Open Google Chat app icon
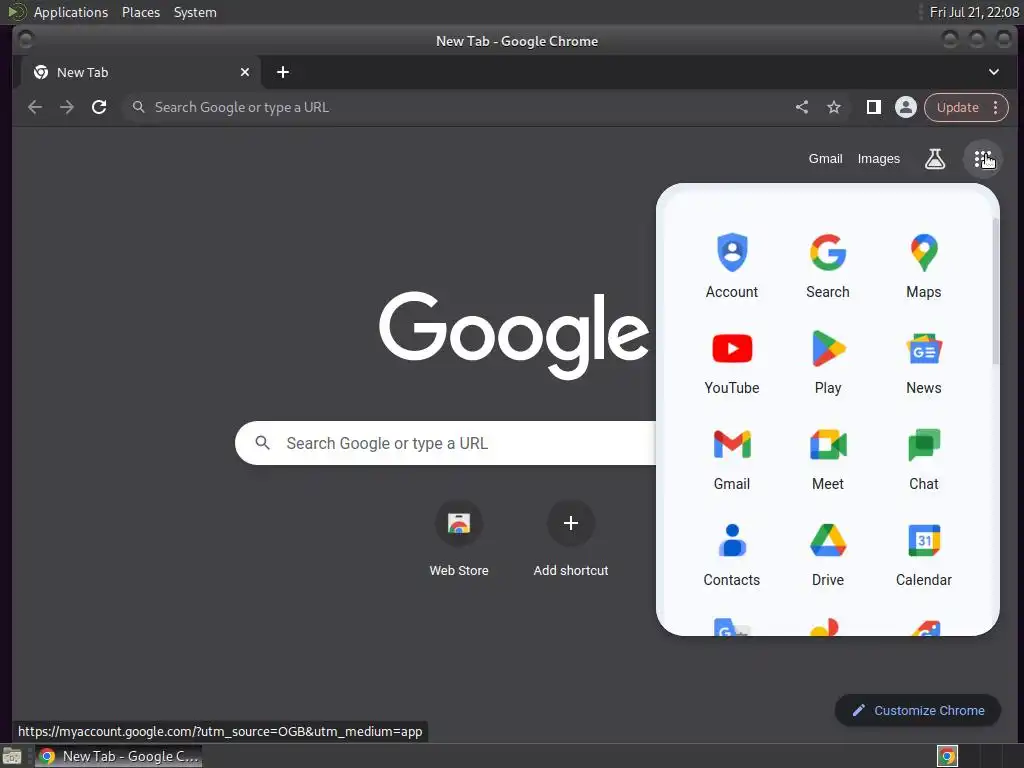The image size is (1024, 768). [x=923, y=457]
